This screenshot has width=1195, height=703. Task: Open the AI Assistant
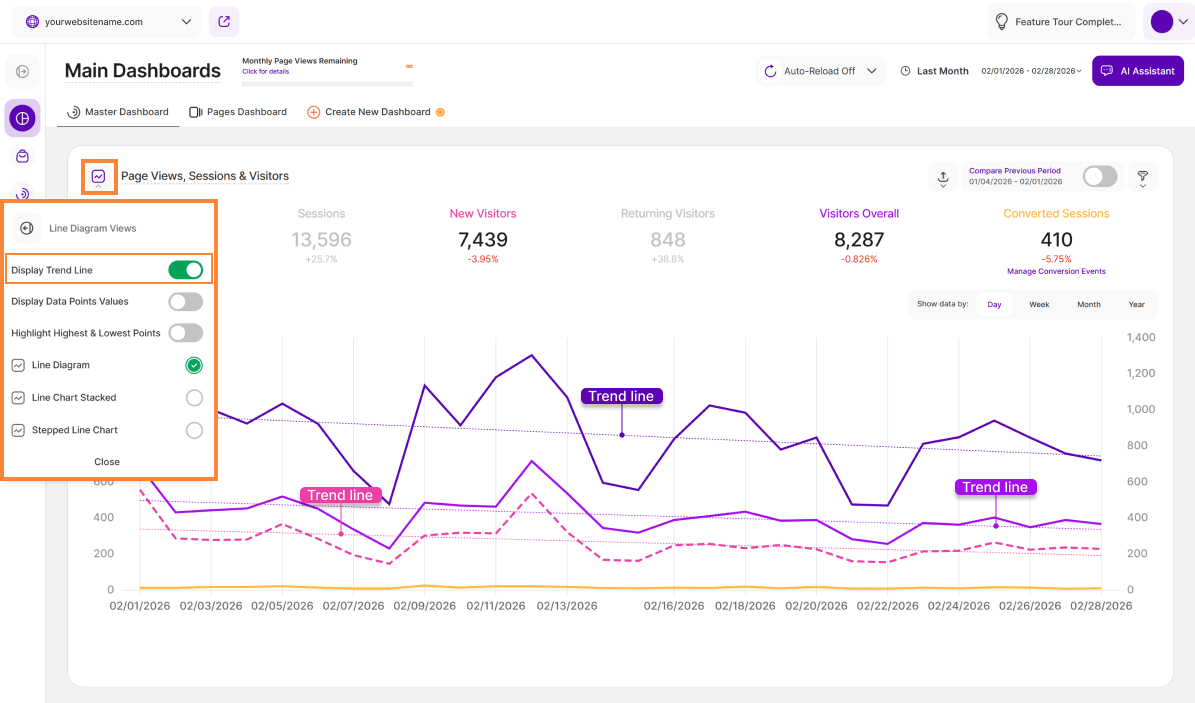[x=1138, y=71]
